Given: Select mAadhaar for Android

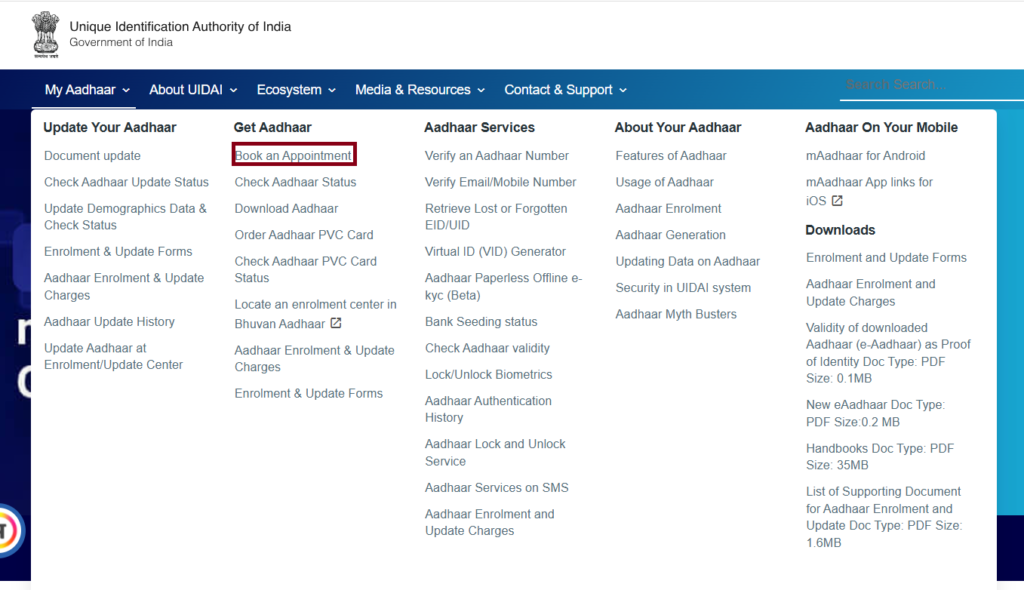Looking at the screenshot, I should 865,156.
